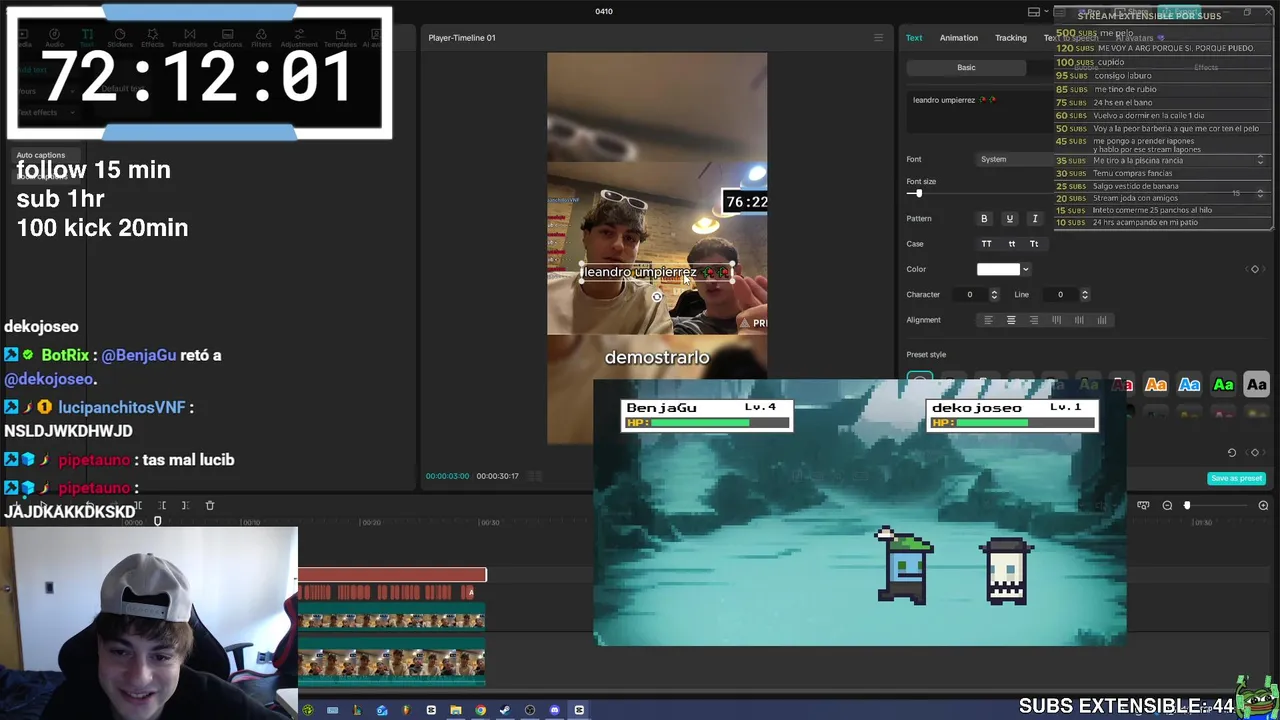Zoom in the timeline with plus magnifier
Screen dimensions: 1280x720
coord(1263,506)
